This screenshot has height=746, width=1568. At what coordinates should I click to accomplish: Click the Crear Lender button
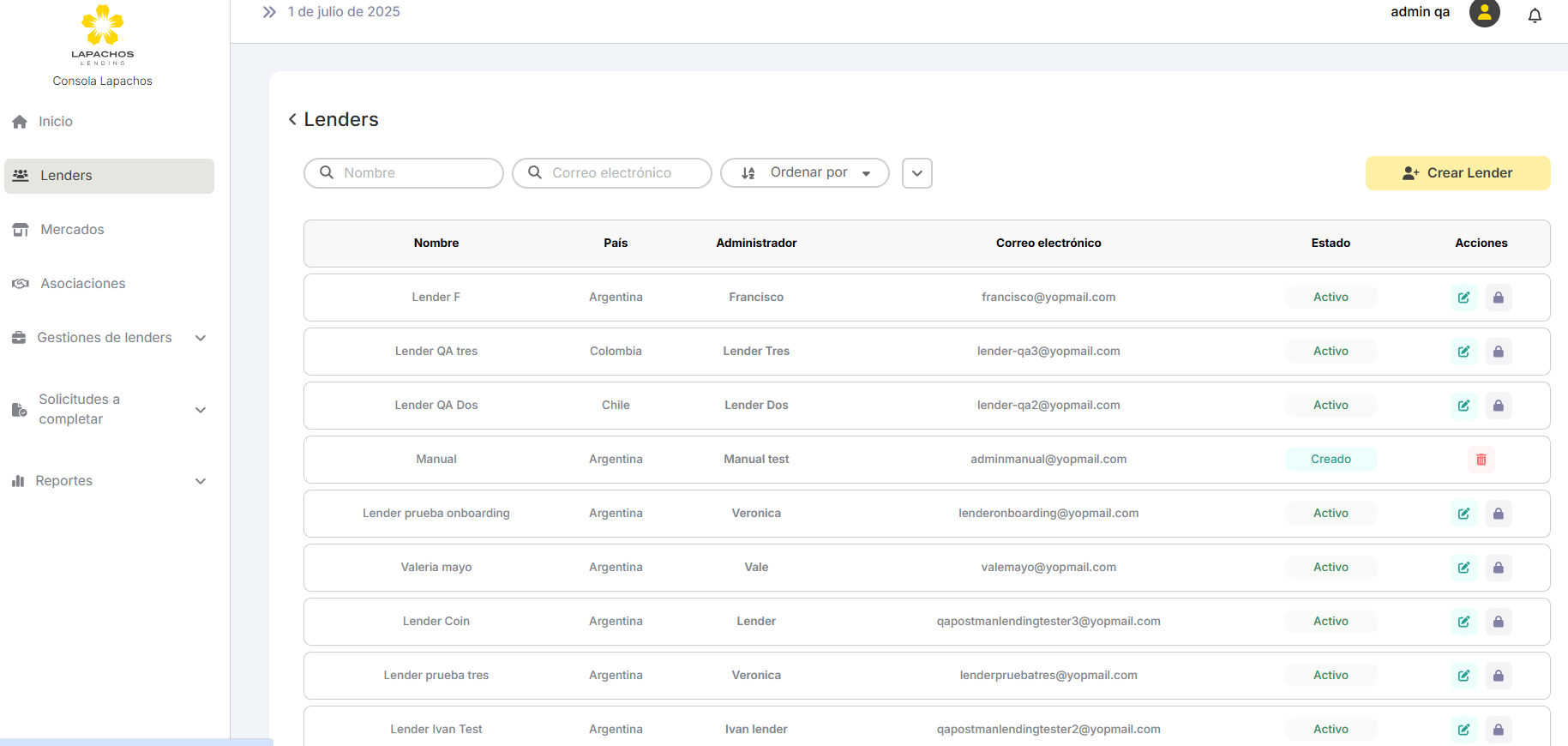(x=1457, y=173)
